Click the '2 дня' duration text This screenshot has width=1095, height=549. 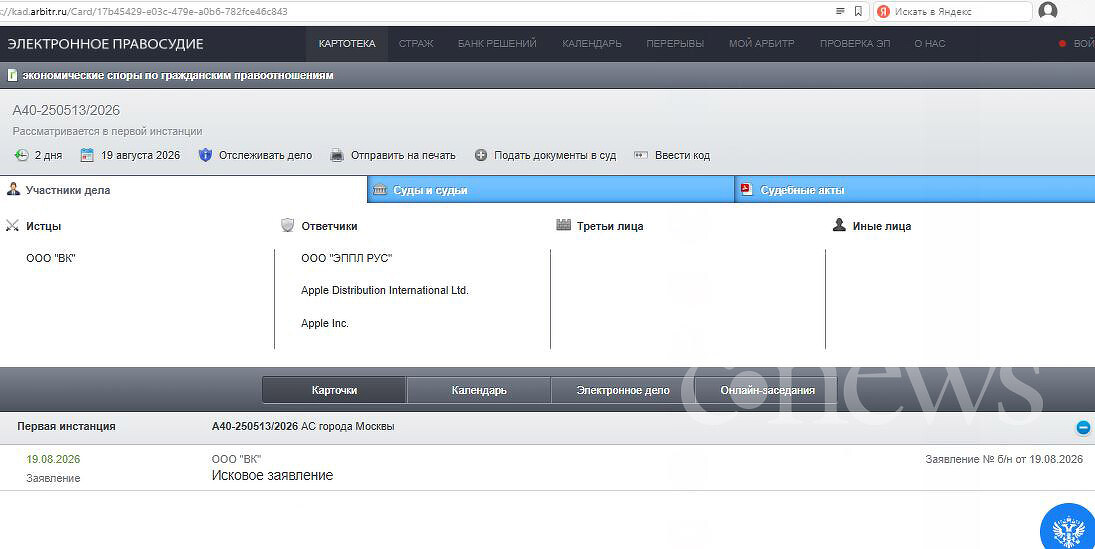48,156
